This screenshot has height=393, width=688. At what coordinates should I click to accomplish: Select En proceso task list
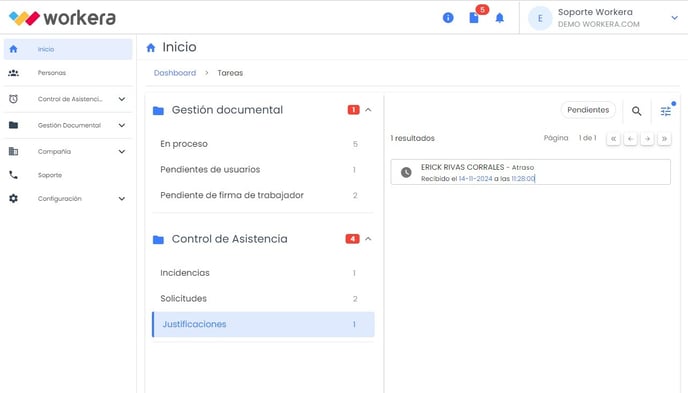[263, 144]
